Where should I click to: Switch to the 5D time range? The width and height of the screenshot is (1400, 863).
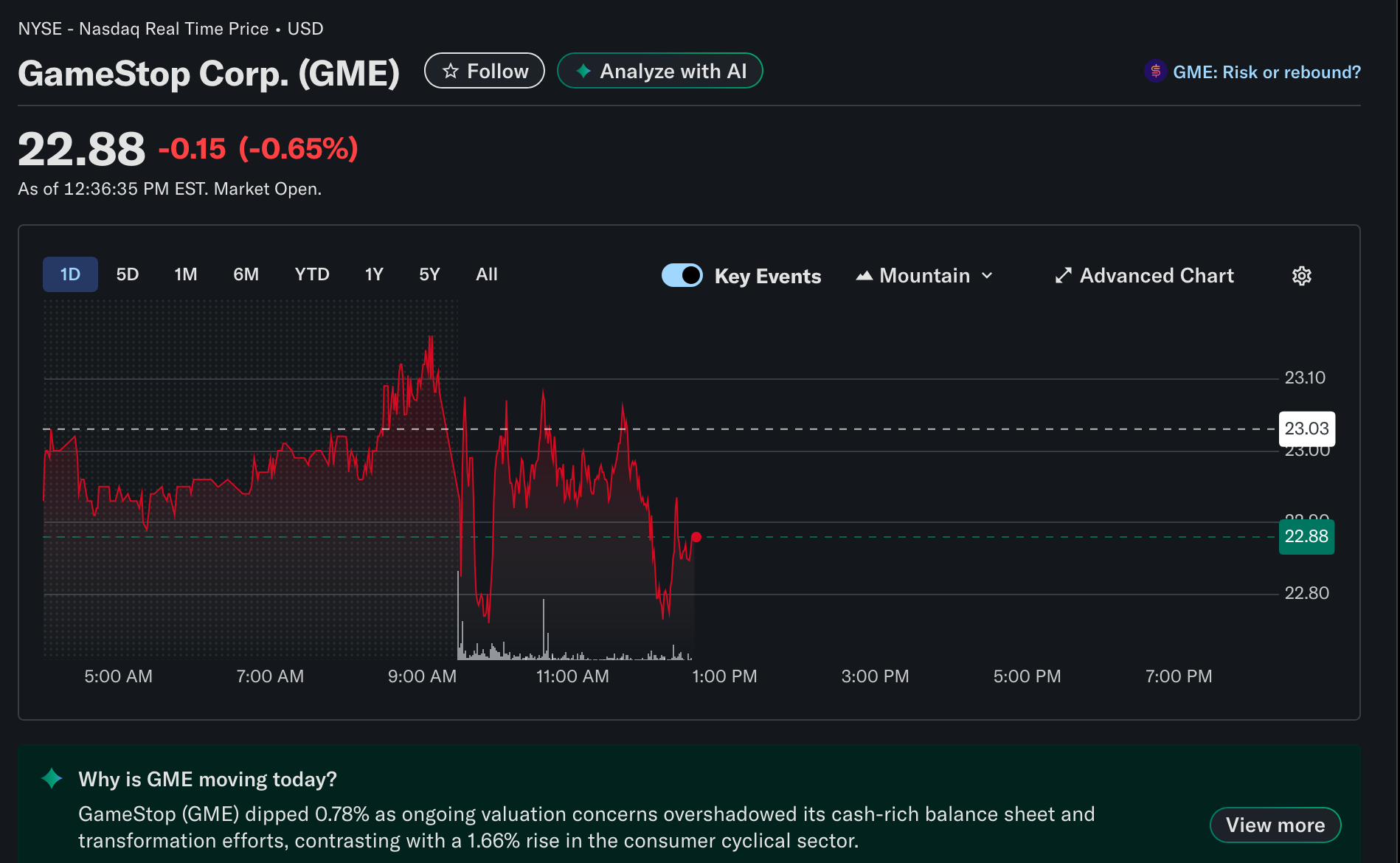tap(128, 274)
